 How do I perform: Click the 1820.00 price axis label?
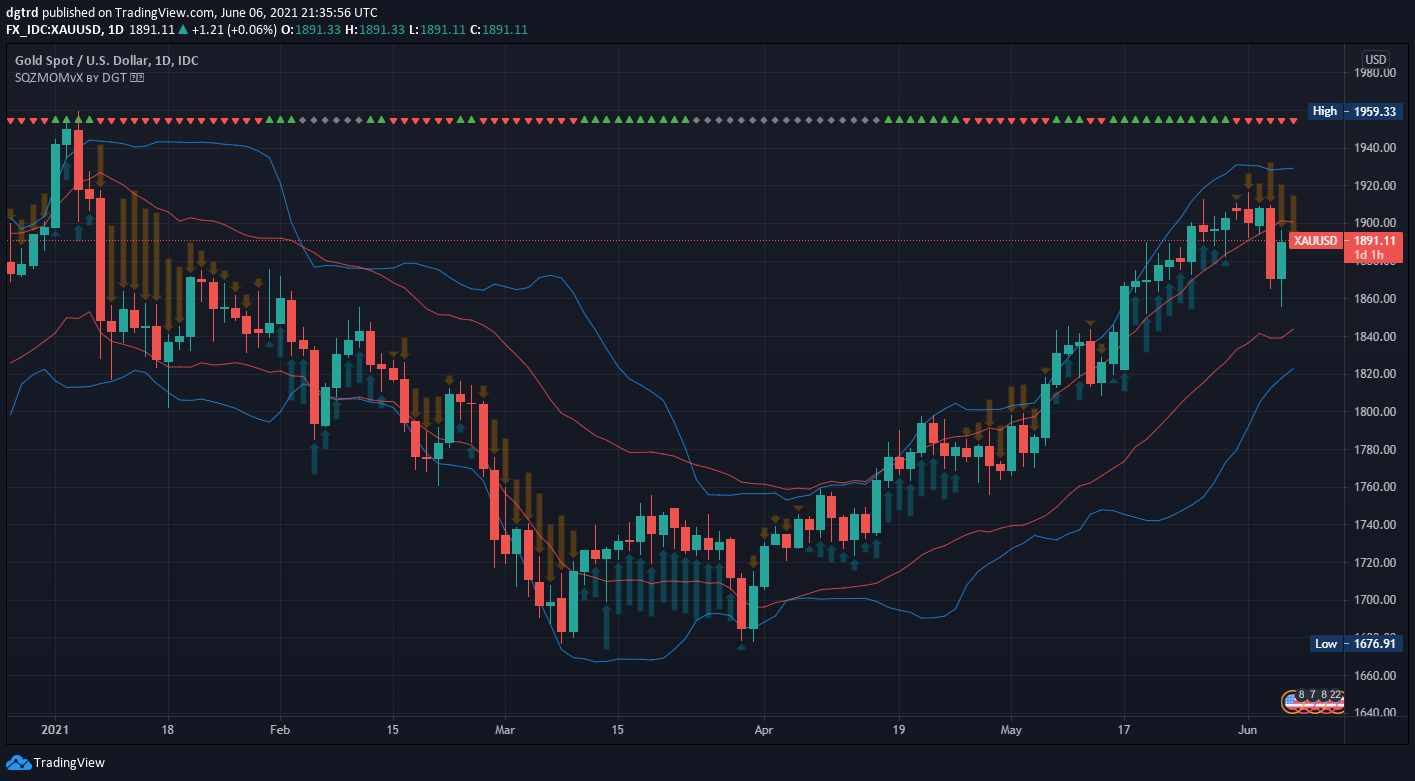[1376, 374]
